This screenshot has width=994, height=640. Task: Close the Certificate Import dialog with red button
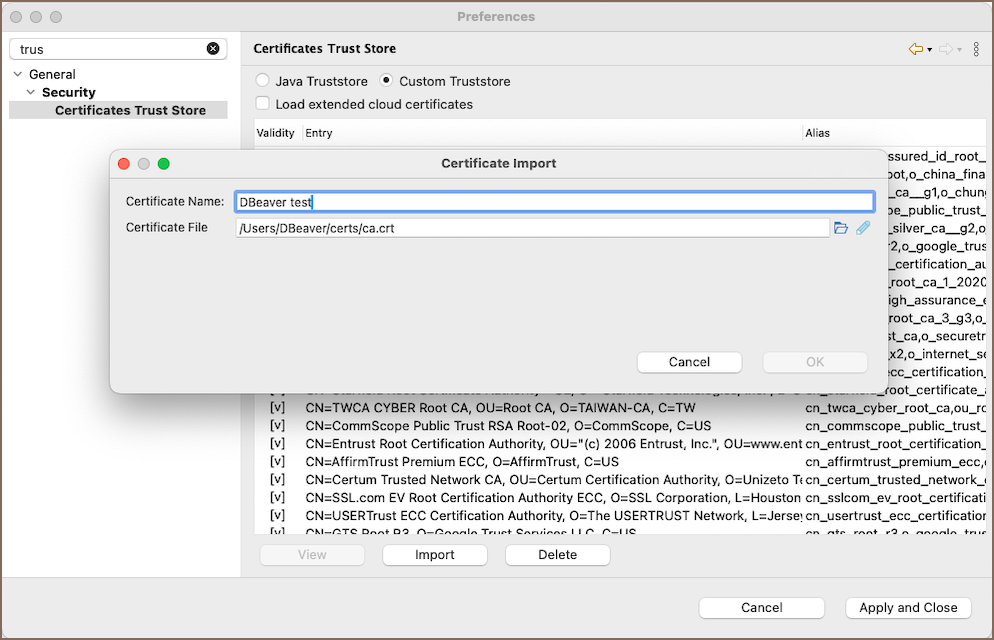(x=124, y=164)
